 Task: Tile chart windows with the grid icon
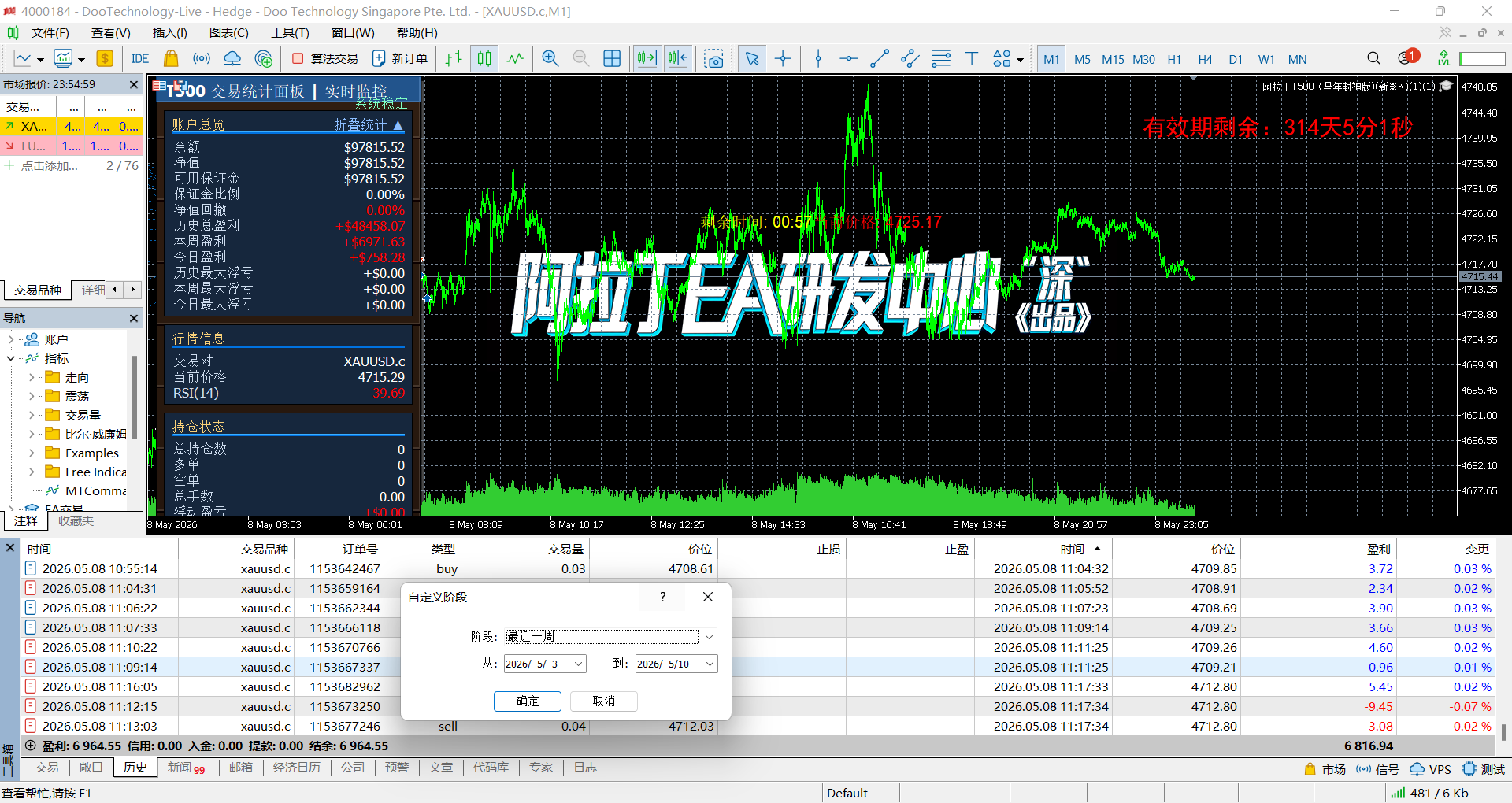click(612, 59)
